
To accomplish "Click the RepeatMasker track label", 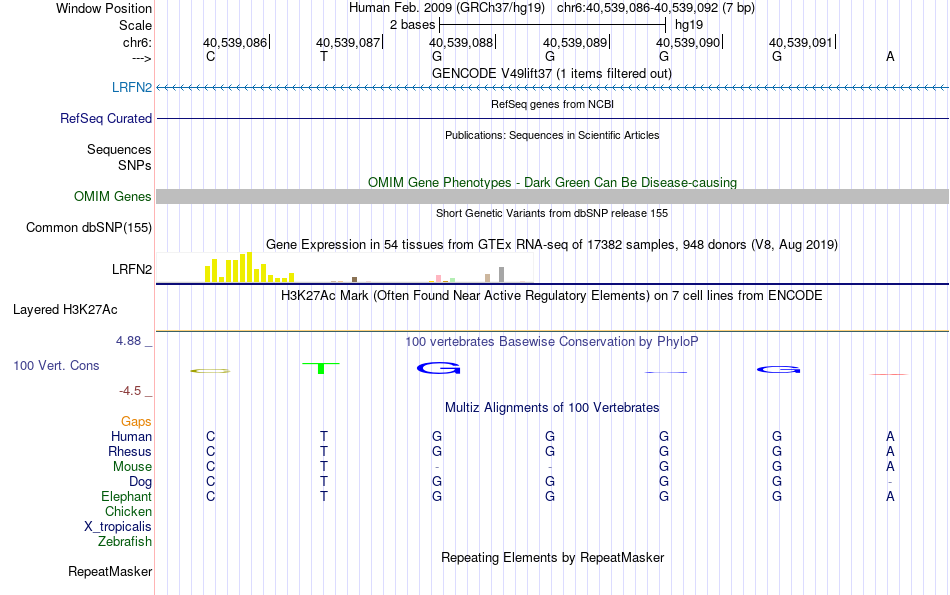I will pyautogui.click(x=110, y=571).
